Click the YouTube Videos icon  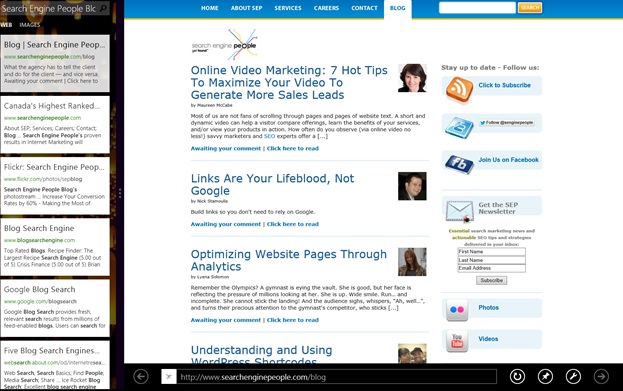(457, 341)
